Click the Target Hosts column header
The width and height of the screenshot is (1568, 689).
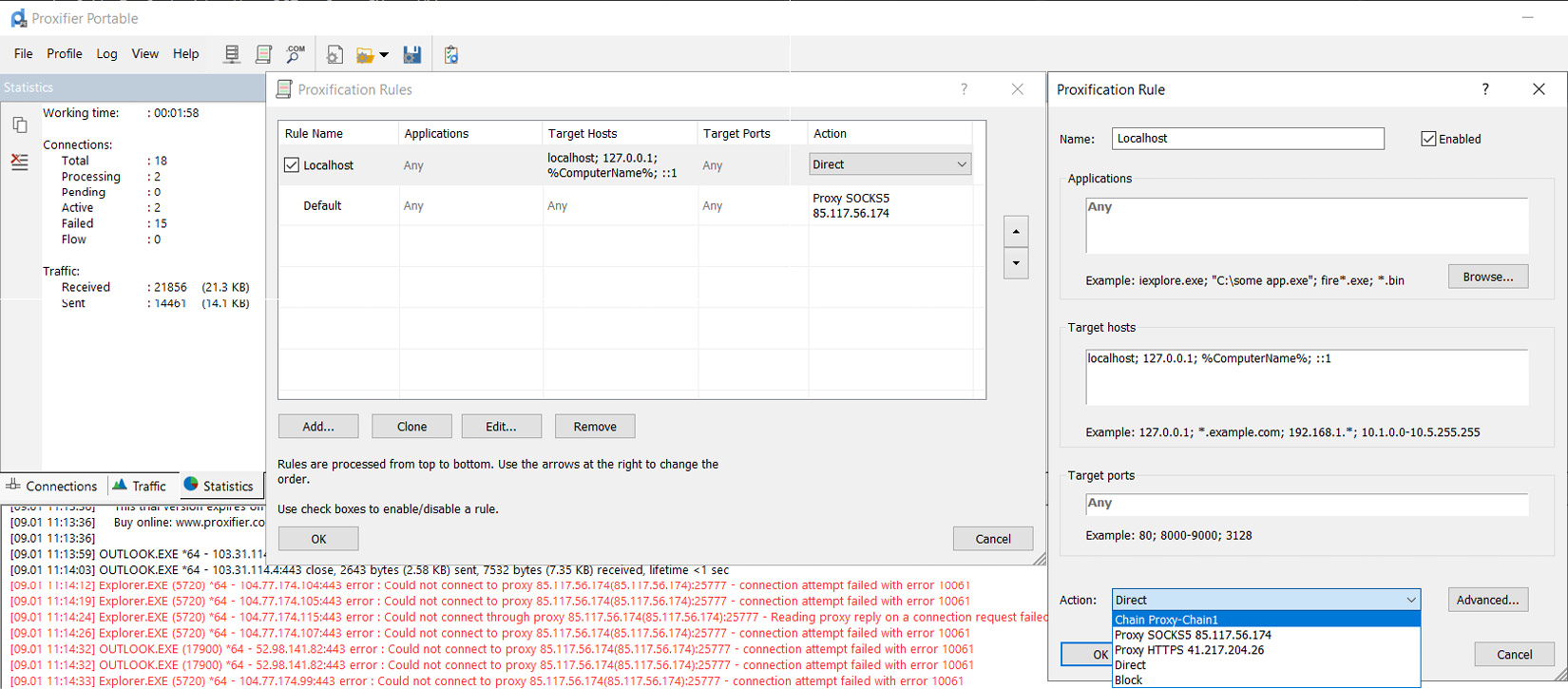(x=621, y=133)
